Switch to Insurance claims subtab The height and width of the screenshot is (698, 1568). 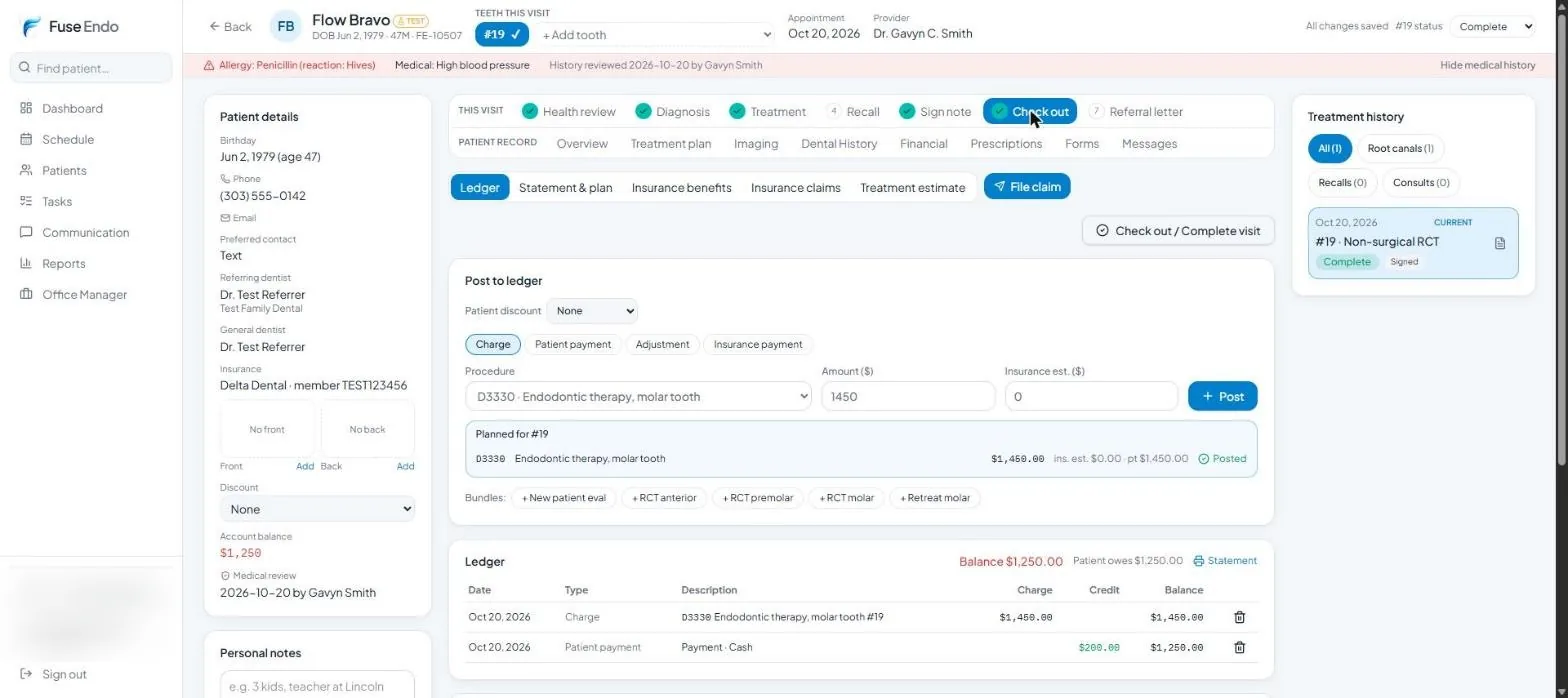pos(796,187)
